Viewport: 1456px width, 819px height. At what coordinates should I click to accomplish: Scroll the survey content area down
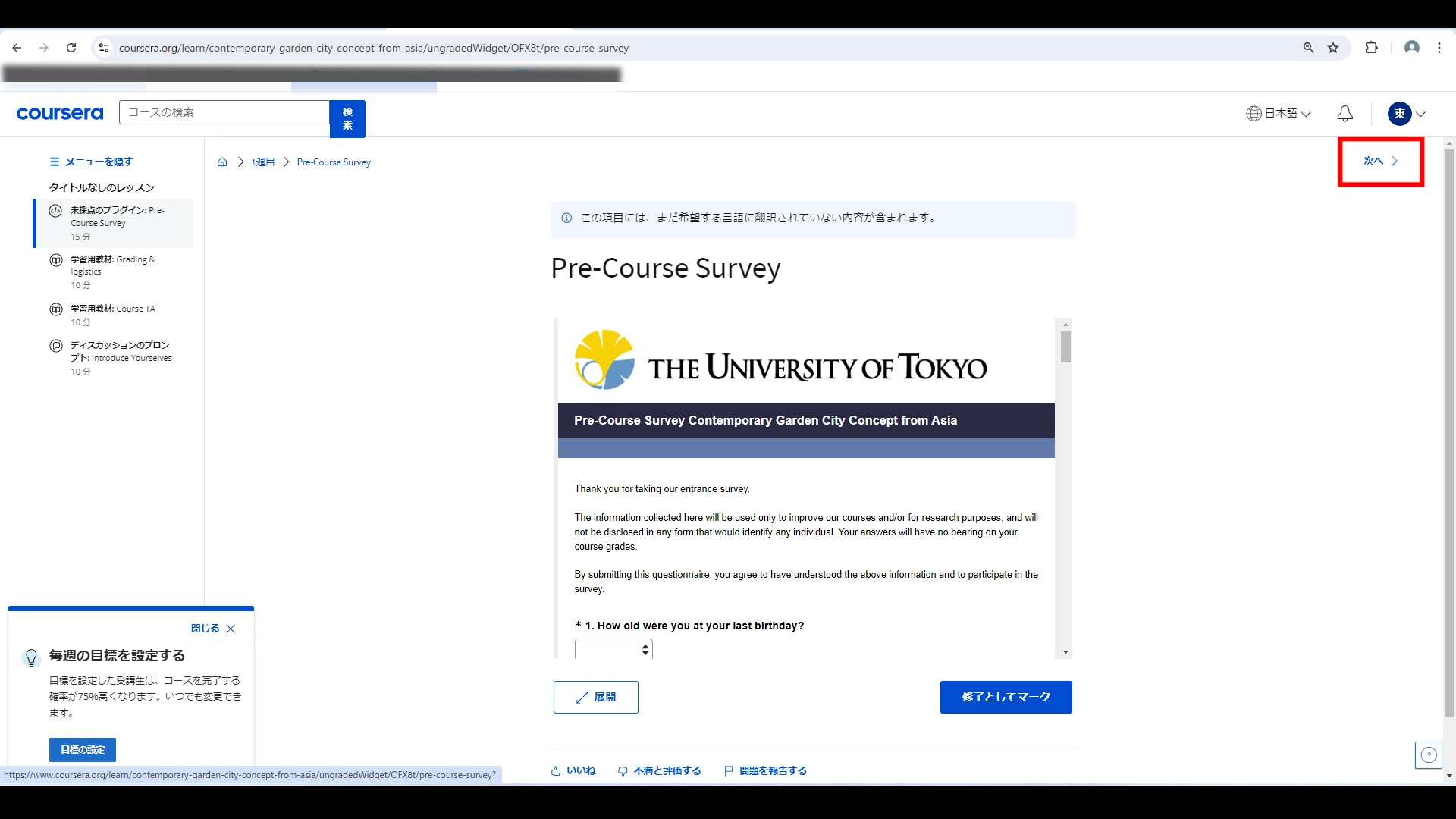[1063, 652]
